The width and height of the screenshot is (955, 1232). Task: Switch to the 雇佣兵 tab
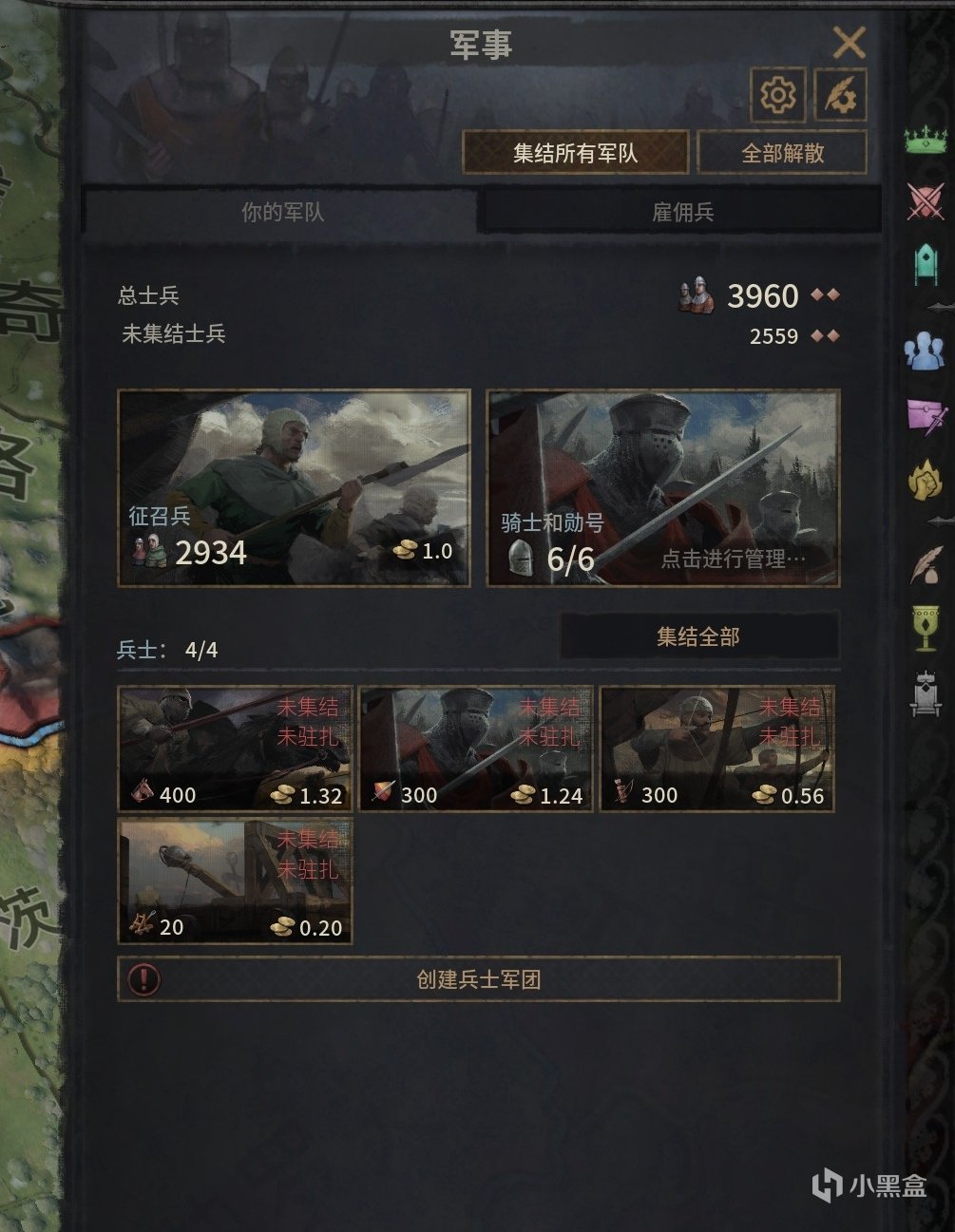click(682, 211)
